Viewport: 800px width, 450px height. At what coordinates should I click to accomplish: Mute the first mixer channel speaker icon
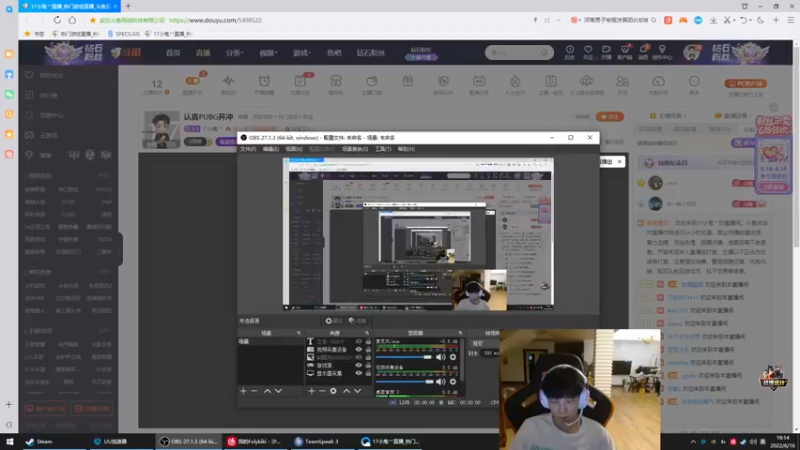tap(441, 357)
